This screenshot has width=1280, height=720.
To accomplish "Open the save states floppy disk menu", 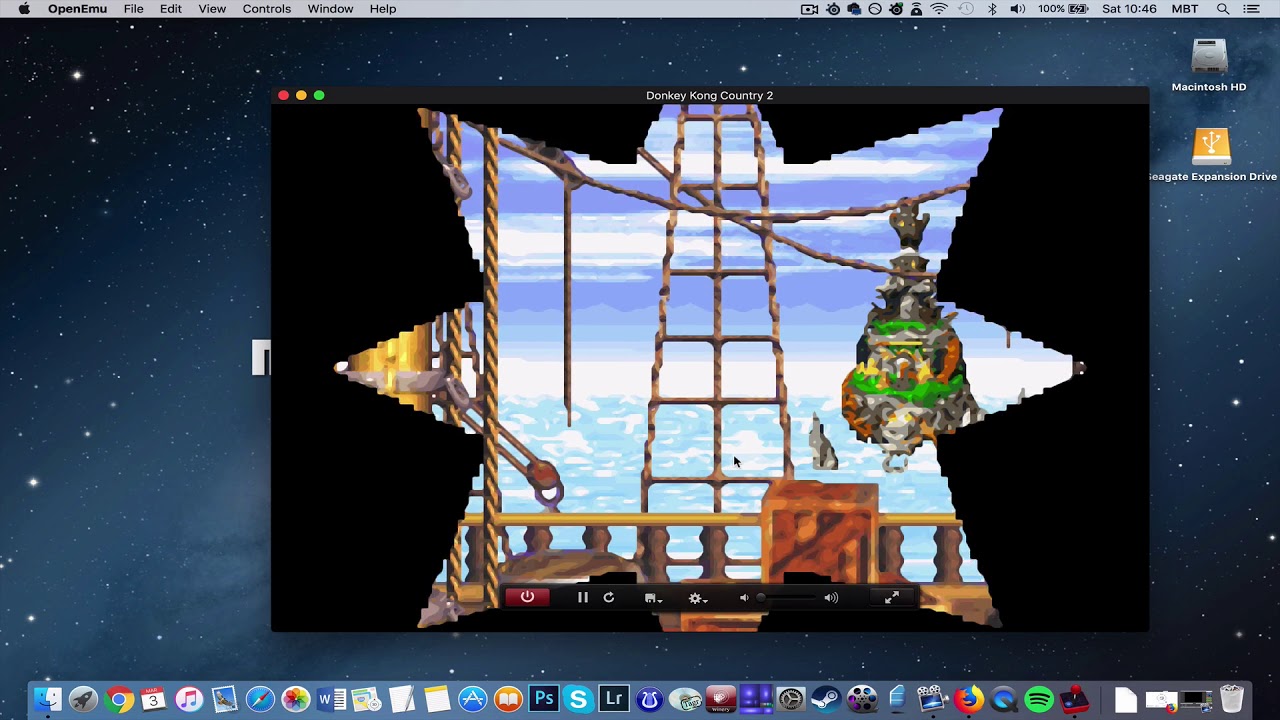I will tap(653, 598).
